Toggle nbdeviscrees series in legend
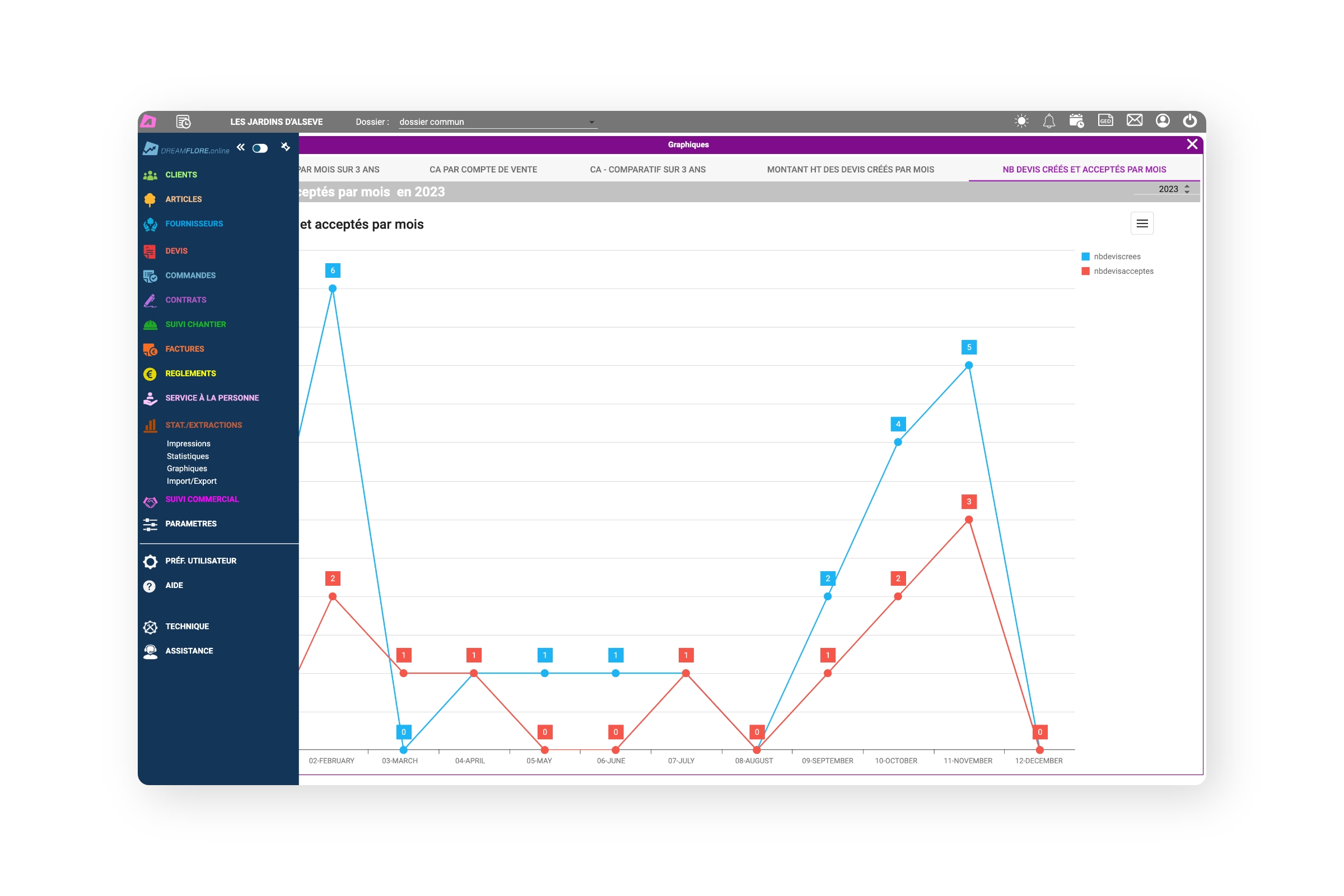This screenshot has width=1344, height=896. (1116, 256)
